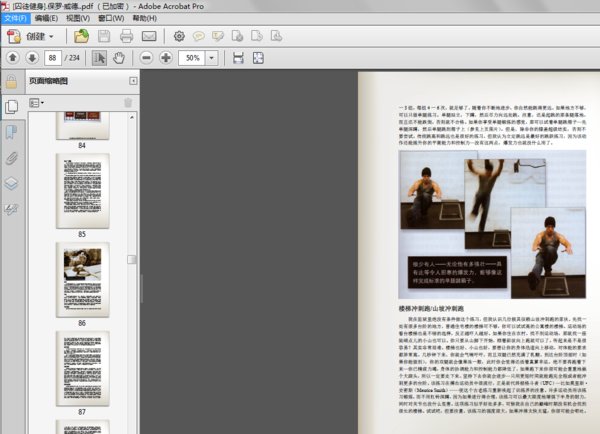Open the thumbnail panel options dropdown
Viewport: 600px width, 434px height.
click(x=36, y=102)
